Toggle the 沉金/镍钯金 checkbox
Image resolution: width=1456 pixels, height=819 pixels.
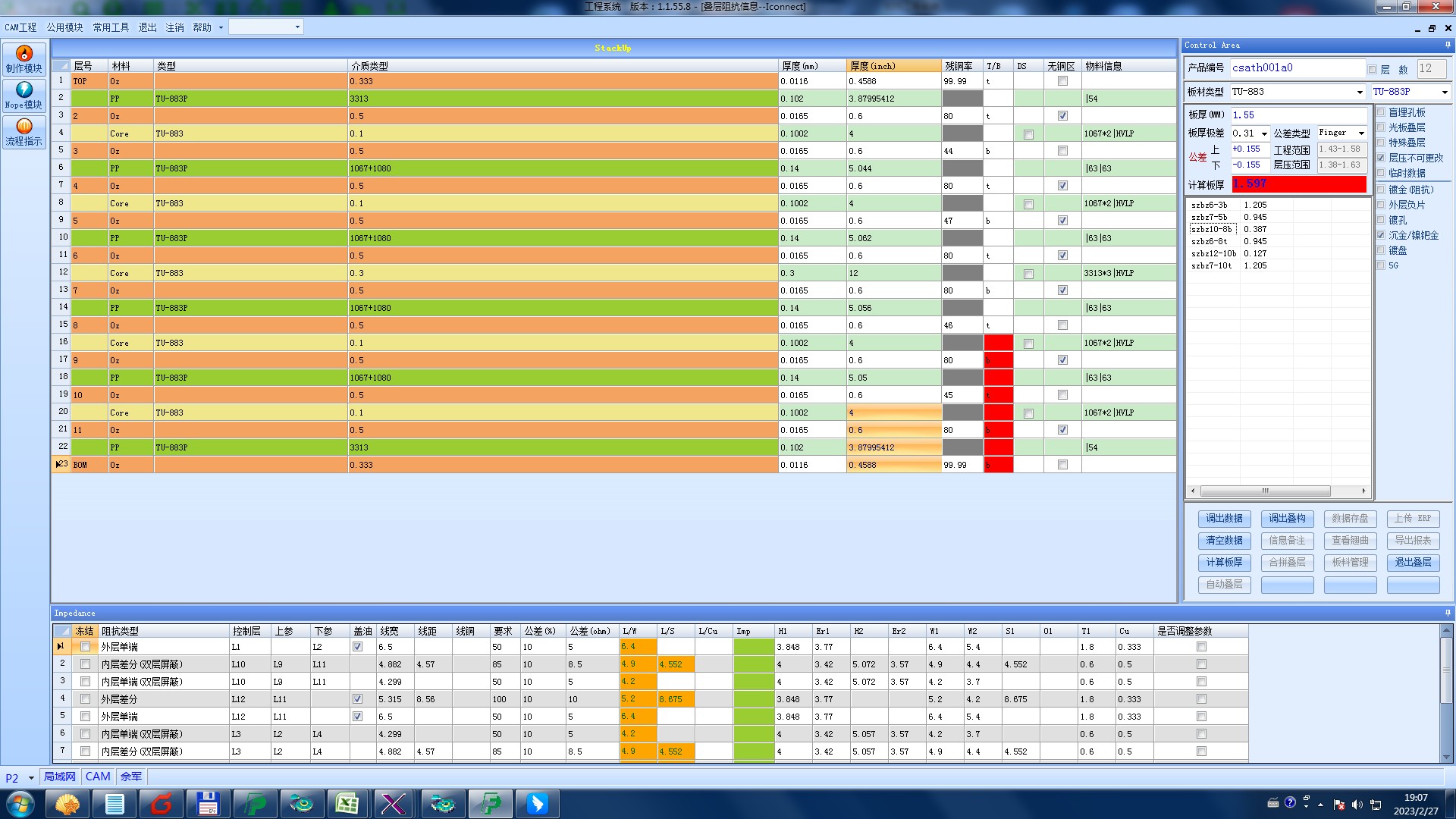tap(1381, 235)
